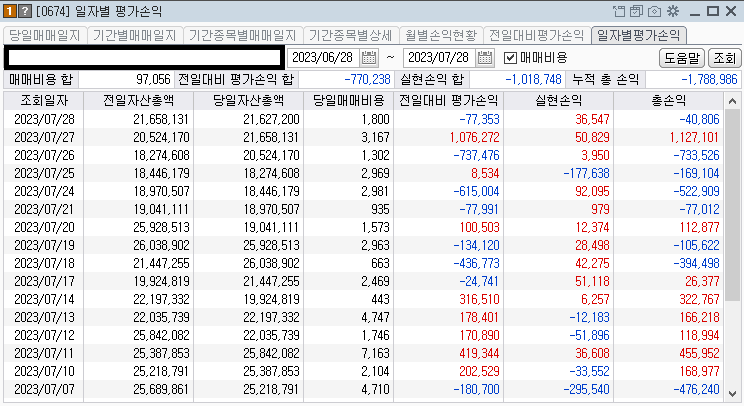The height and width of the screenshot is (406, 744).
Task: Select the 2023/07/07 date cell
Action: click(44, 389)
